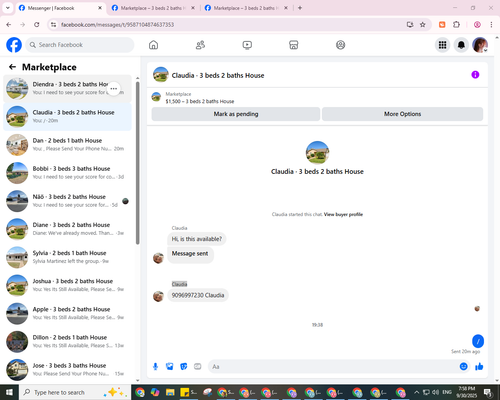Send a thumbs up like
This screenshot has width=500, height=400.
pos(479,367)
